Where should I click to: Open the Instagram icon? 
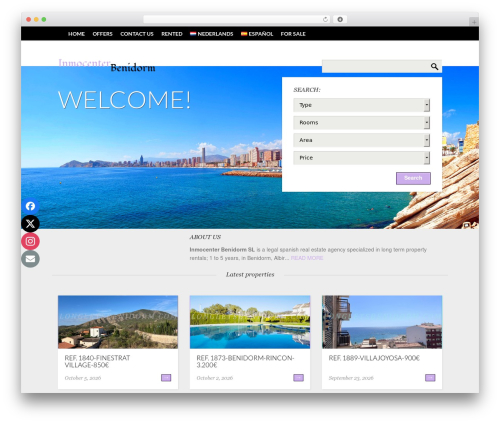[x=30, y=241]
